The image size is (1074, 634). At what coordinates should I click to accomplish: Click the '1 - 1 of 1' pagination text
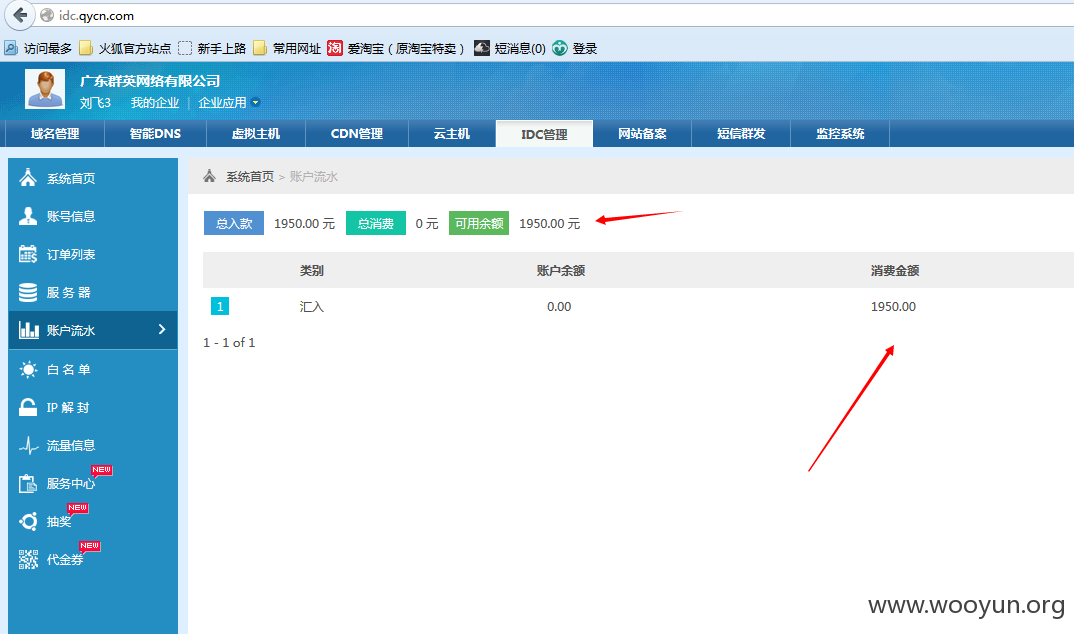coord(229,342)
